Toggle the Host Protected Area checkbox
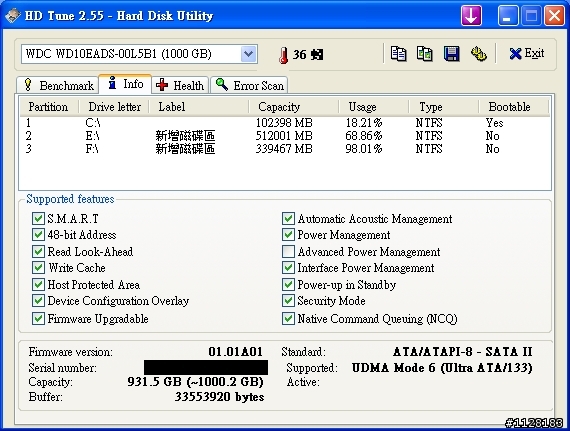 [x=38, y=284]
